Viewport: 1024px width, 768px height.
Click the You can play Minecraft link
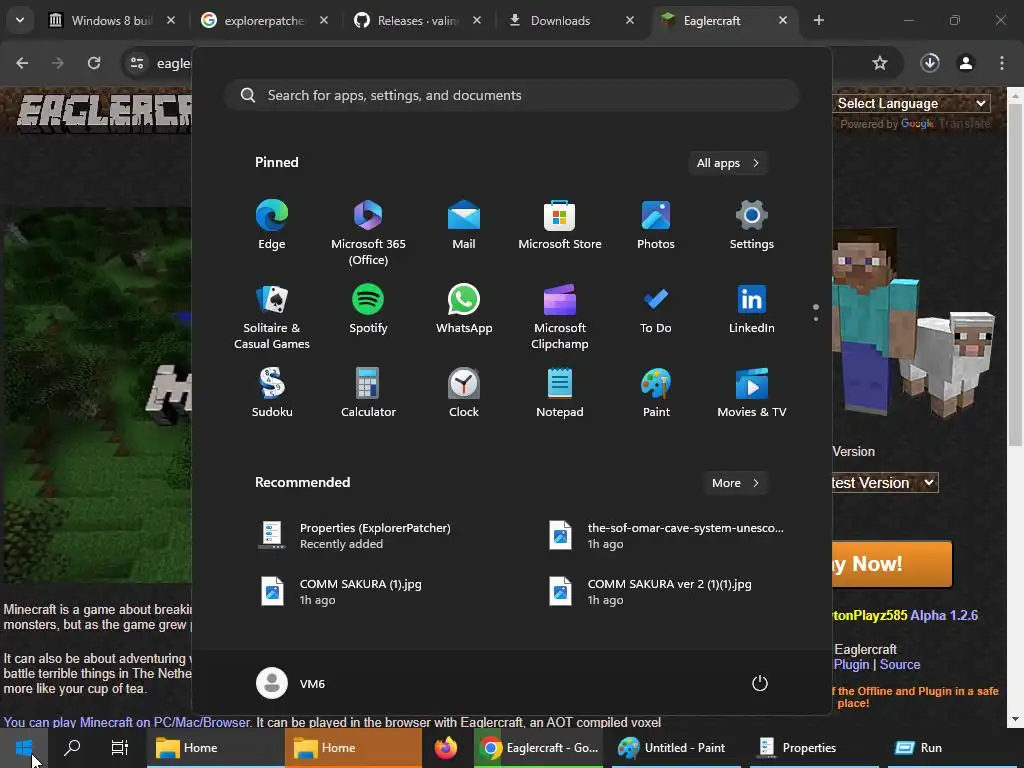tap(127, 722)
